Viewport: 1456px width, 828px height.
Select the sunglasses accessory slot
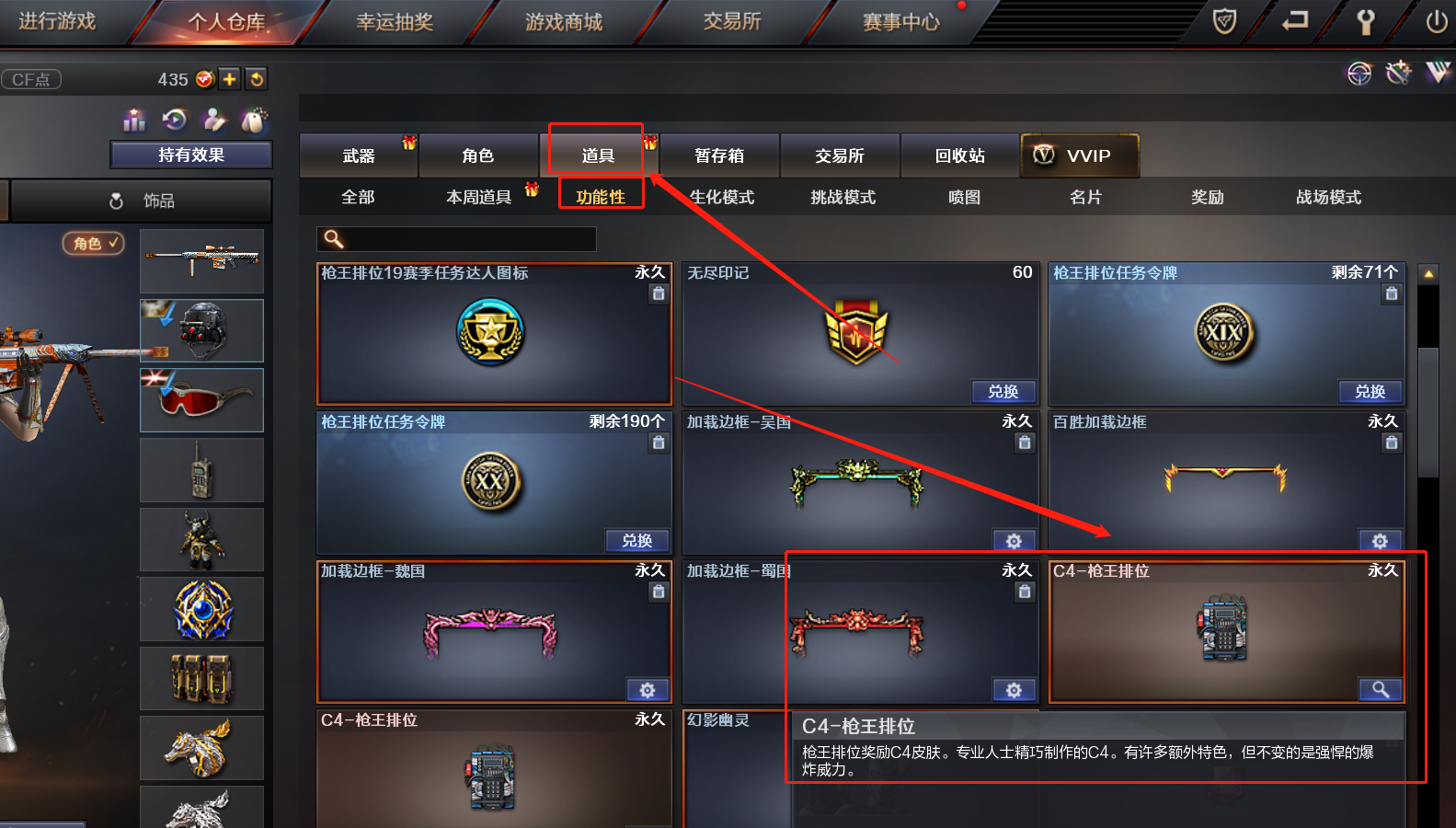click(x=201, y=400)
